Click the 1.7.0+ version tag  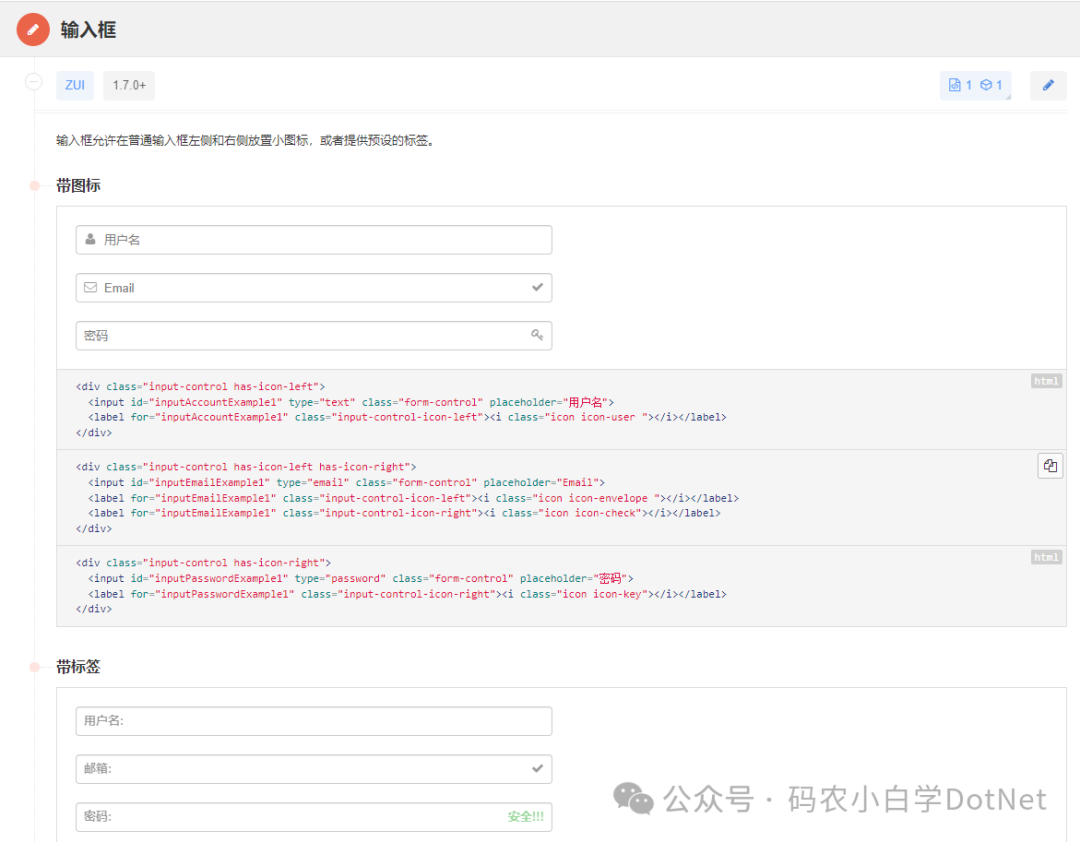coord(129,85)
